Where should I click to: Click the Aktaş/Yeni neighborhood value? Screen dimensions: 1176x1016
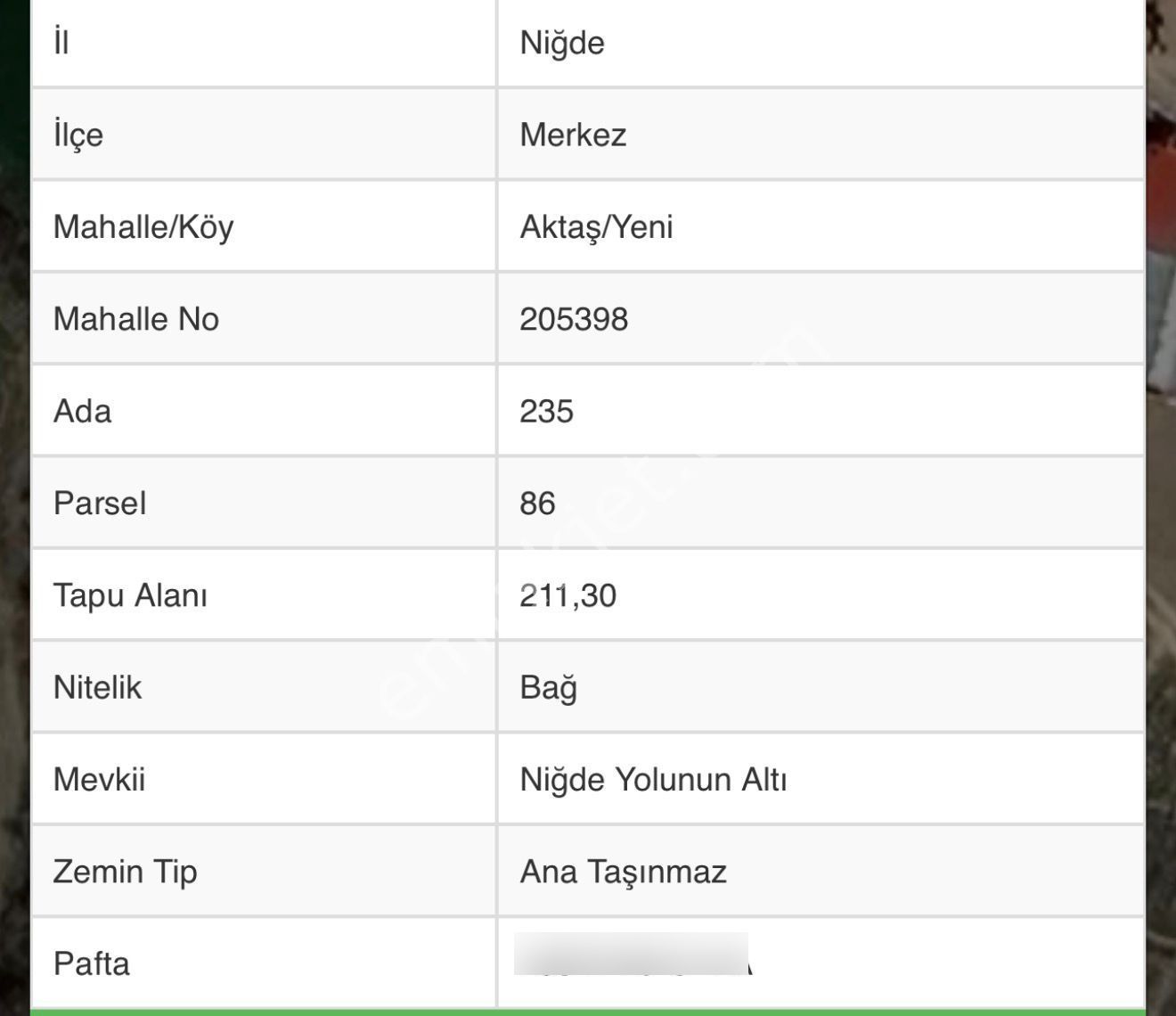pos(596,226)
